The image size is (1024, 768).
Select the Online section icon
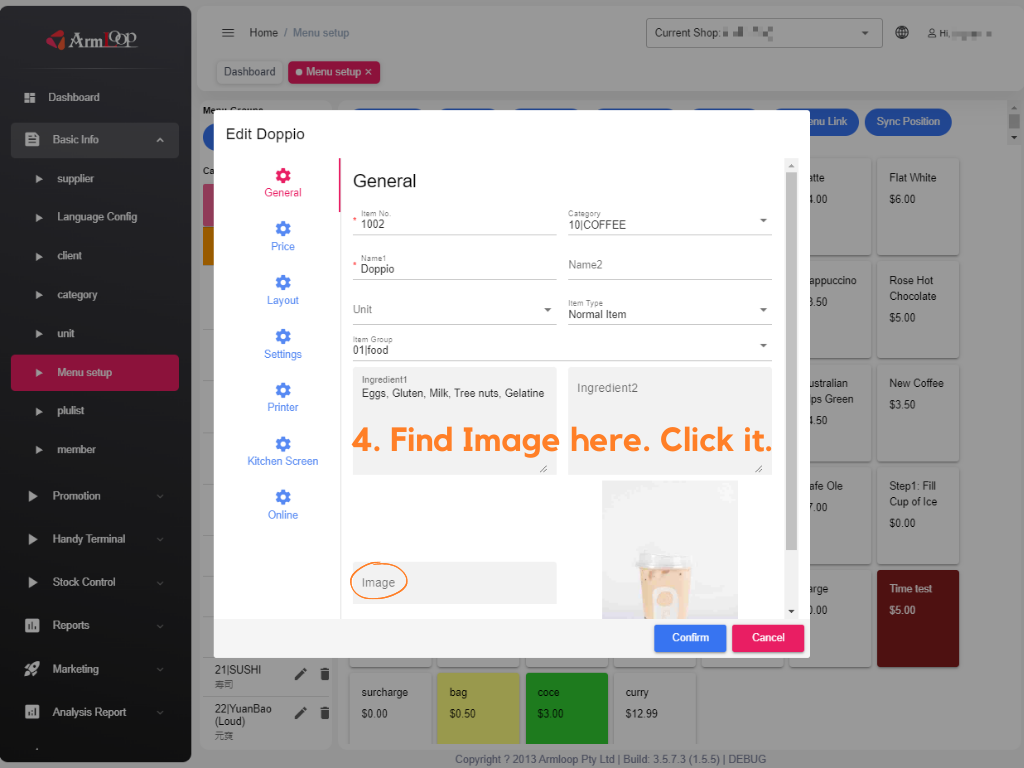pos(283,498)
